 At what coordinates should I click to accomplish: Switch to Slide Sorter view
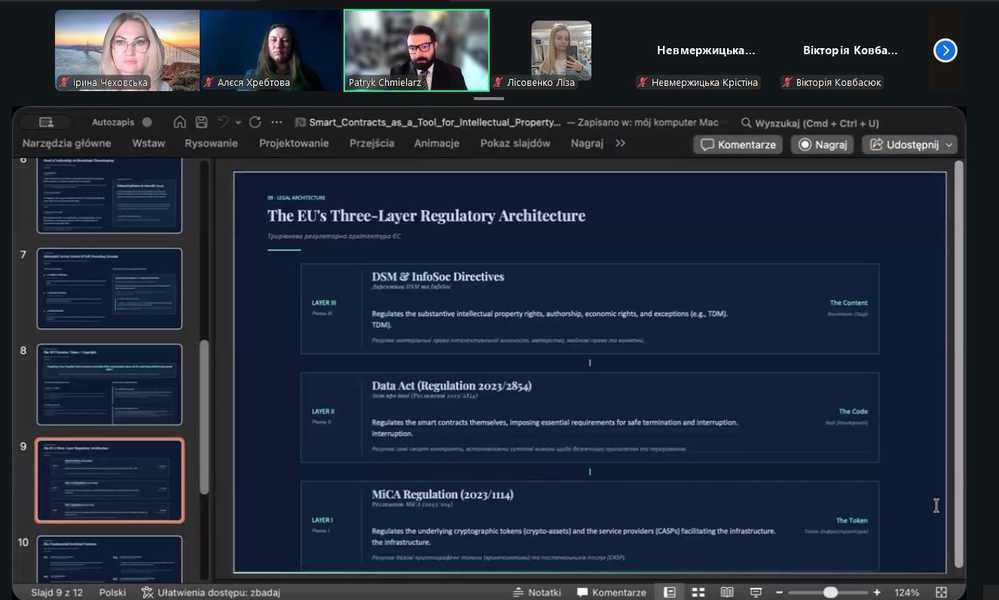[698, 592]
